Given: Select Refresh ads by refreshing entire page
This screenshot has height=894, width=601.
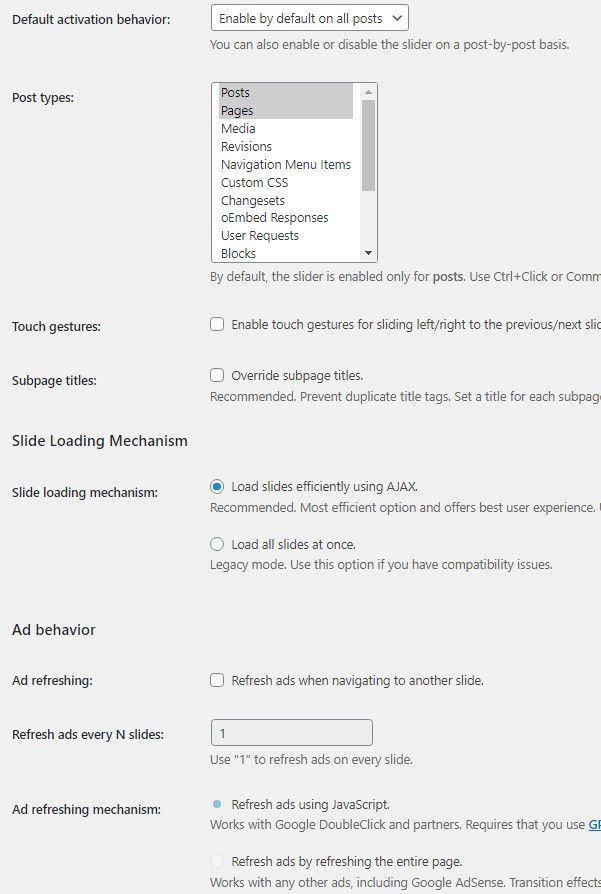Looking at the screenshot, I should [x=217, y=862].
